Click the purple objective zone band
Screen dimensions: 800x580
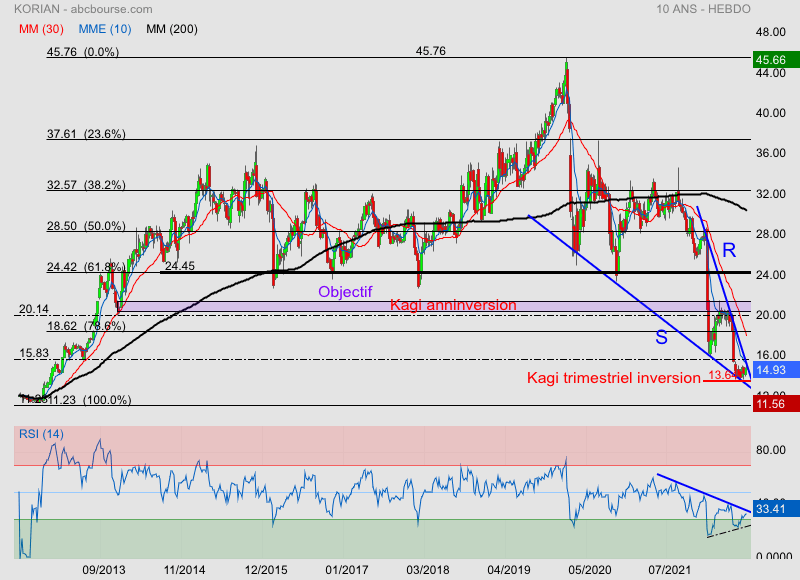[x=434, y=306]
